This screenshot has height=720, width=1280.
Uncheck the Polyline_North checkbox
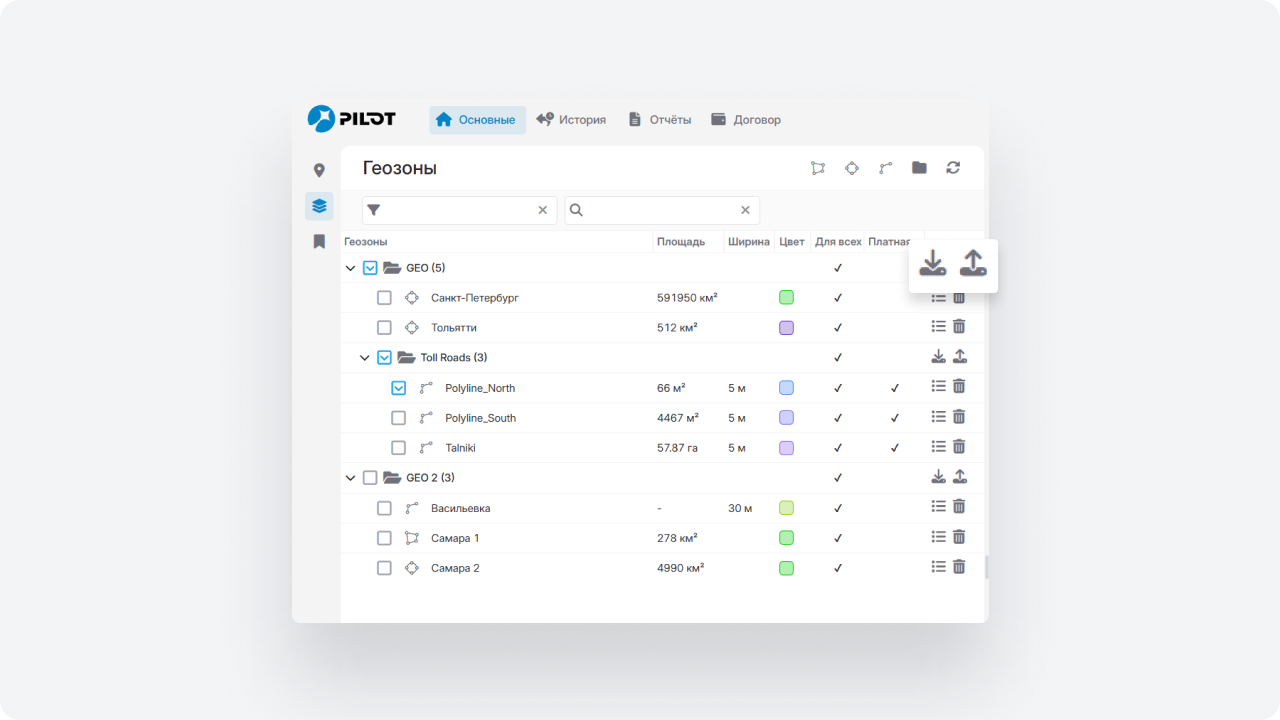[398, 388]
